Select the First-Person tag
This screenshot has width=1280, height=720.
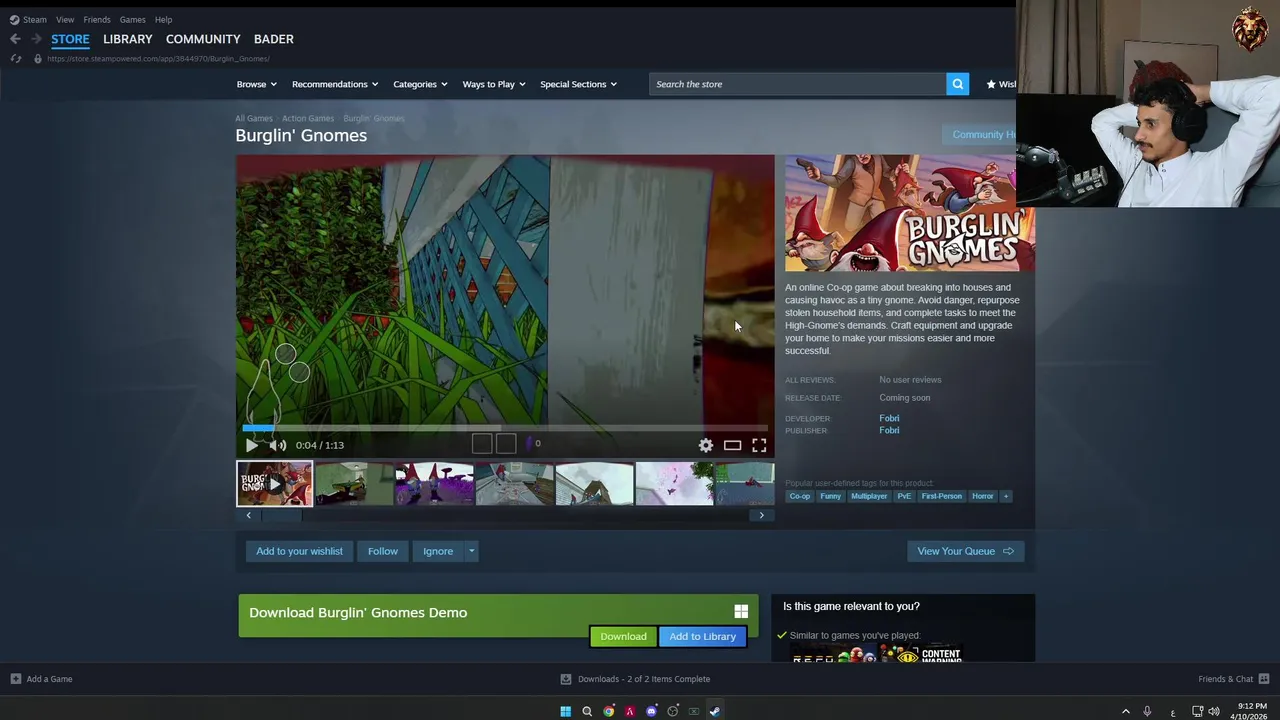[x=942, y=496]
